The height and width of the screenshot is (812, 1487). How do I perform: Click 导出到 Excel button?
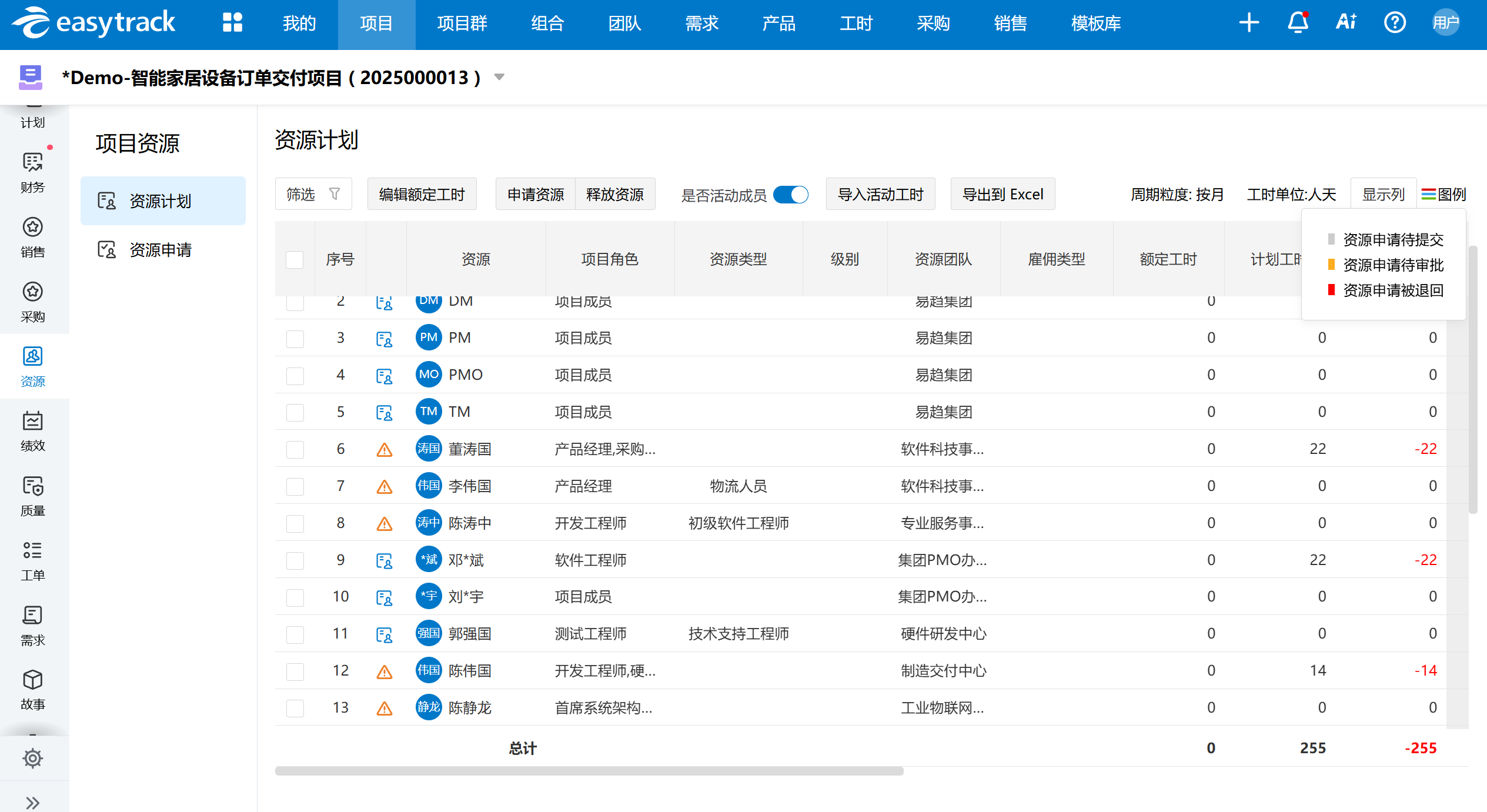[x=1003, y=194]
